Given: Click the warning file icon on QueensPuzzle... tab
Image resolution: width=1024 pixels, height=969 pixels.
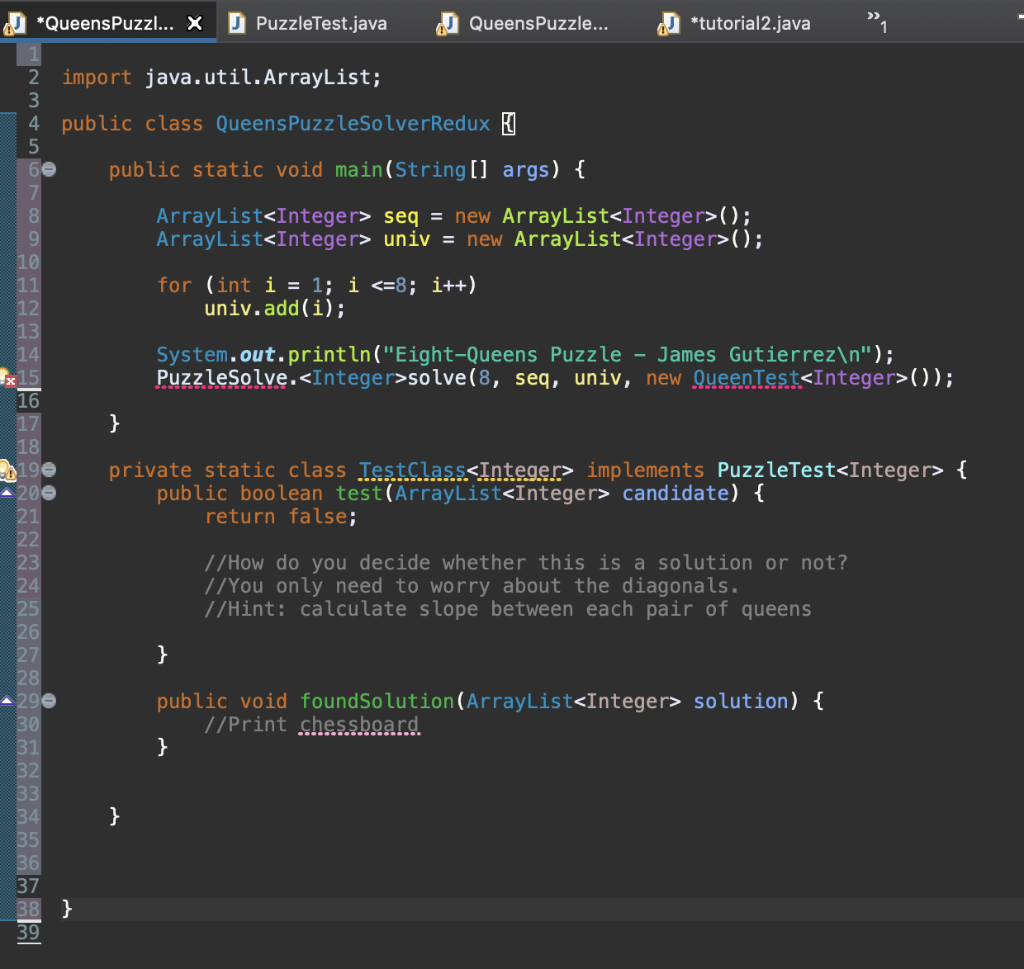Looking at the screenshot, I should click(x=447, y=22).
